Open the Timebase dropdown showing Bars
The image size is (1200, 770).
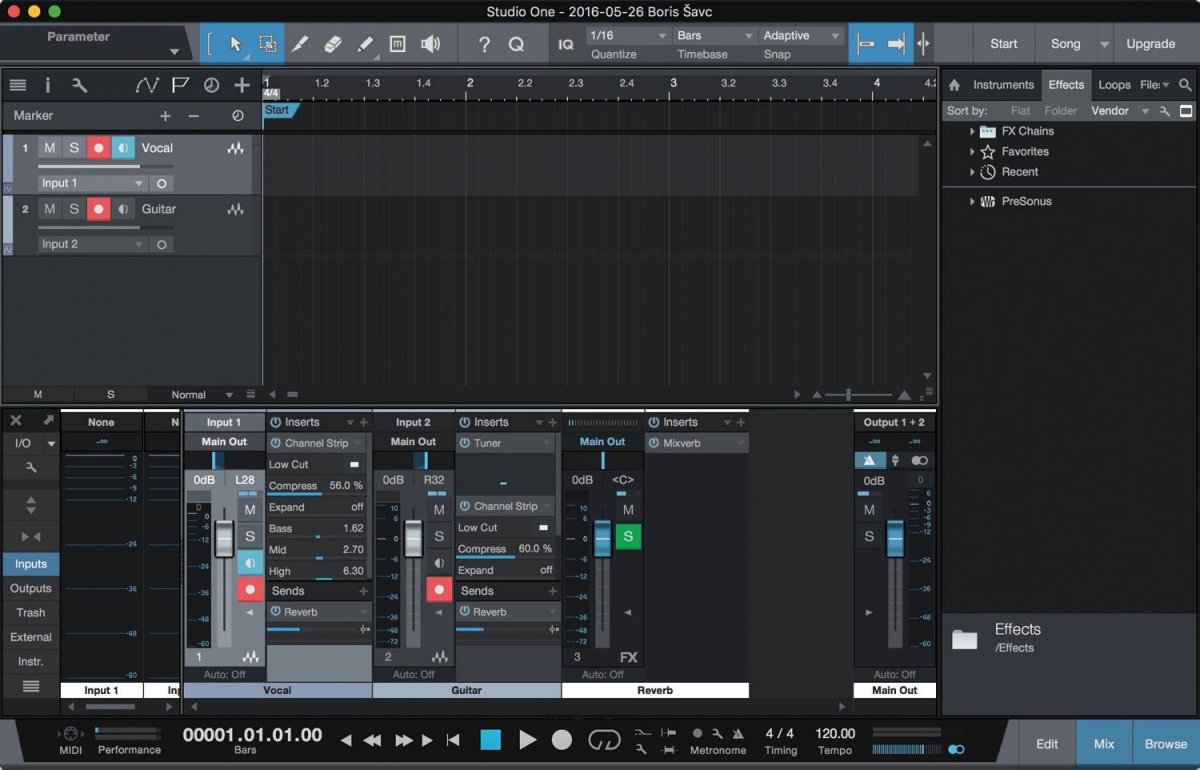pos(714,36)
